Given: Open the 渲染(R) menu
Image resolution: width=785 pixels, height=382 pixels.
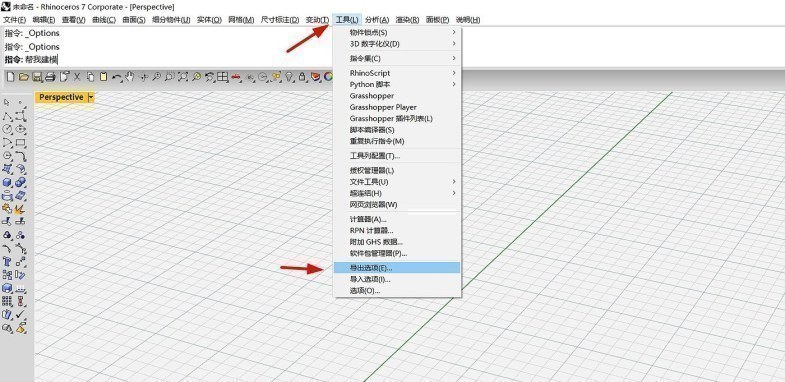Looking at the screenshot, I should click(x=407, y=20).
